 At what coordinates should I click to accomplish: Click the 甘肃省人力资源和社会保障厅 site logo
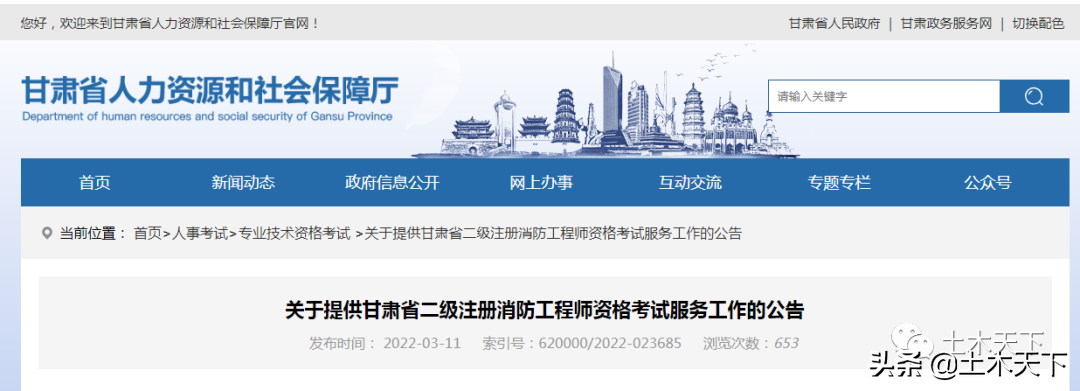pos(210,92)
